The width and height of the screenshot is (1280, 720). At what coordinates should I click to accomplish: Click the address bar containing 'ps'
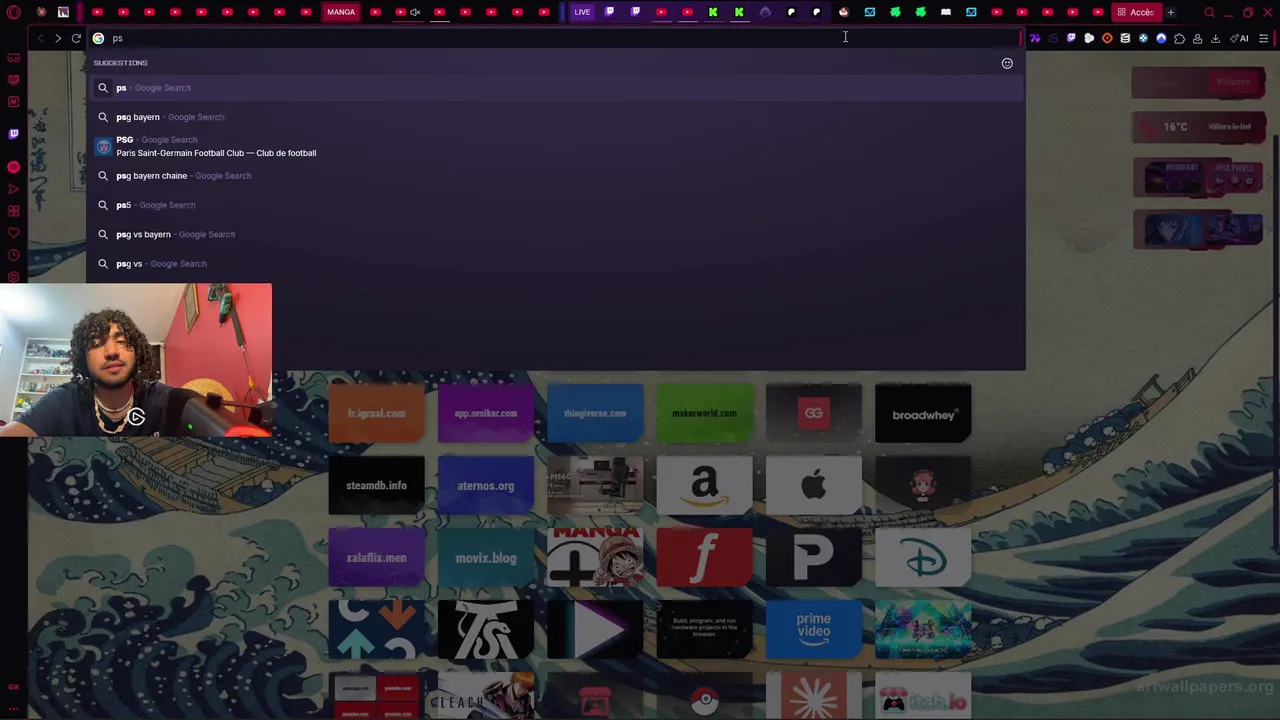555,38
